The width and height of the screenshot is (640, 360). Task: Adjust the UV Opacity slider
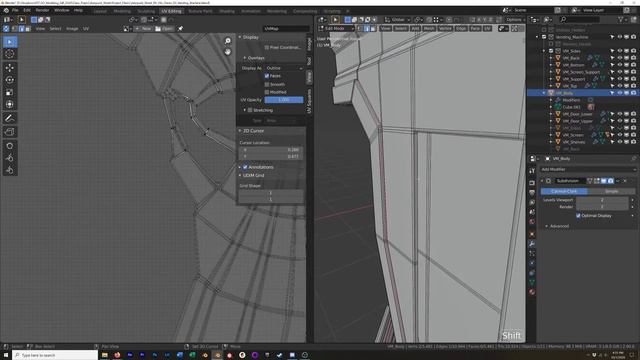pos(284,100)
